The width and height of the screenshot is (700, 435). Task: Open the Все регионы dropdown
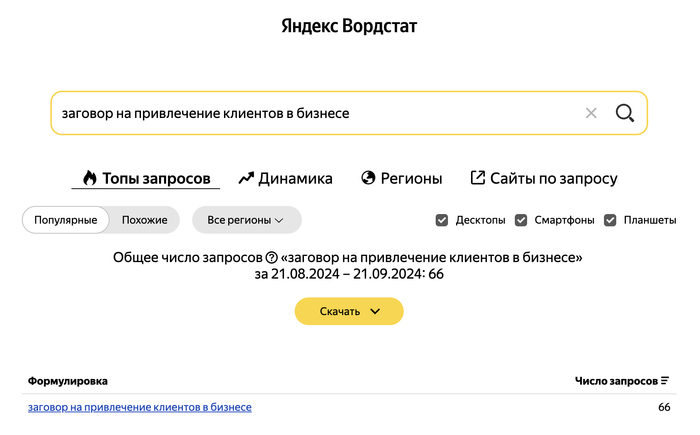click(x=246, y=220)
